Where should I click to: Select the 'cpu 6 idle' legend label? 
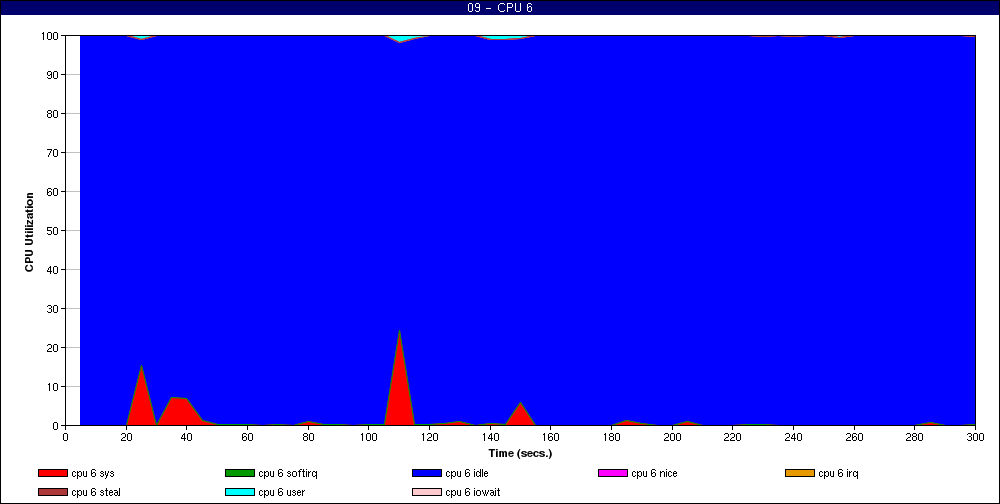coord(467,473)
